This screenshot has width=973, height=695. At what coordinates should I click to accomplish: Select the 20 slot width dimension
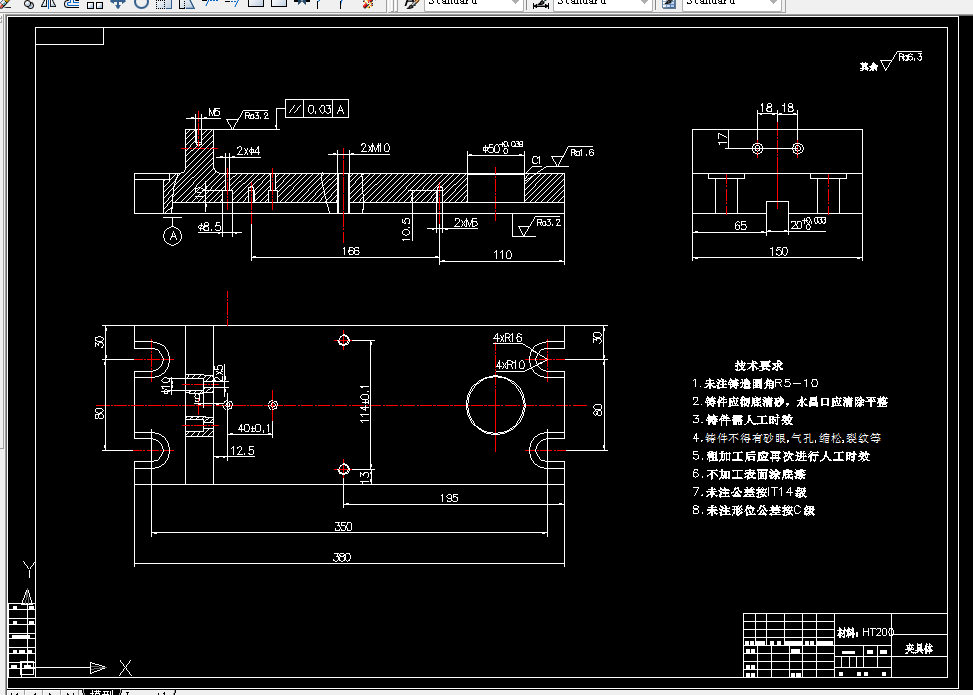click(x=809, y=223)
